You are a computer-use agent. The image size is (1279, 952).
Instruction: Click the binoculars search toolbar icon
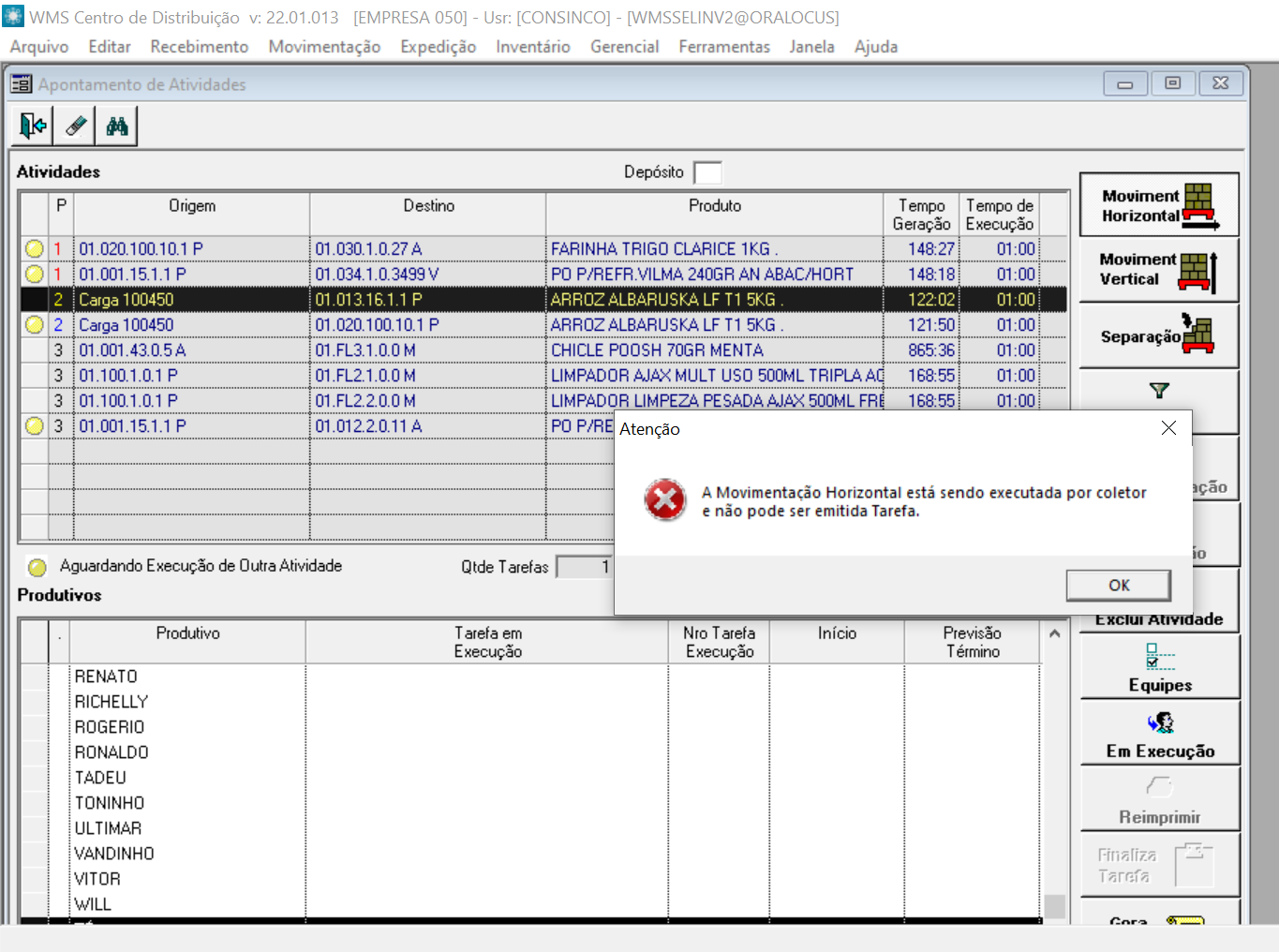[117, 126]
